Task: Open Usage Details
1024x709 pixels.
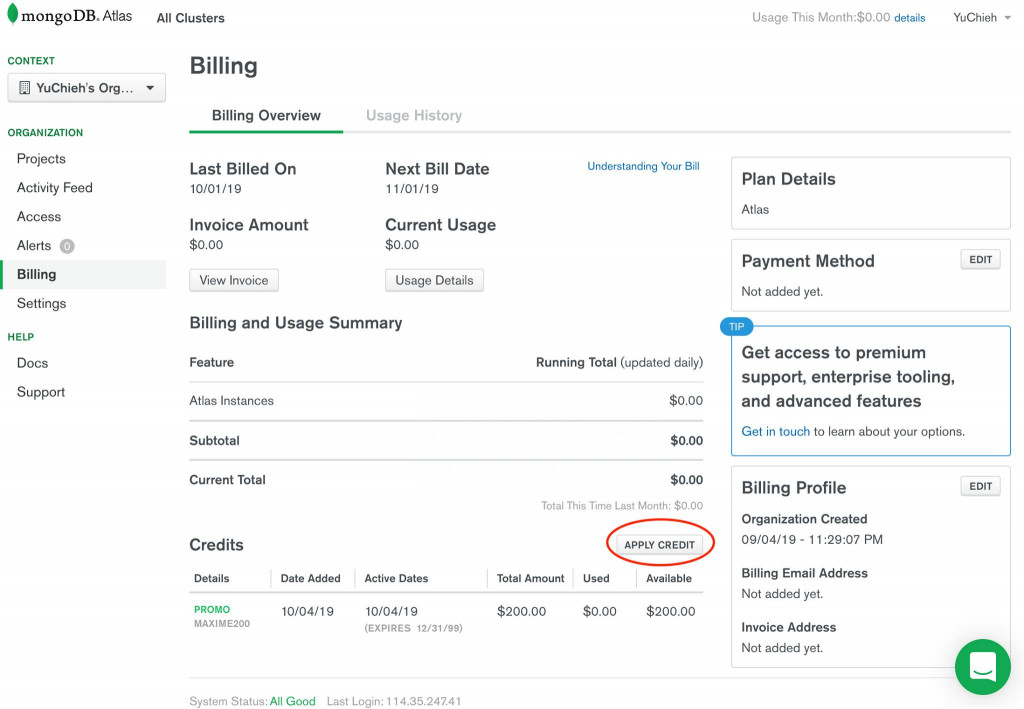Action: tap(434, 281)
